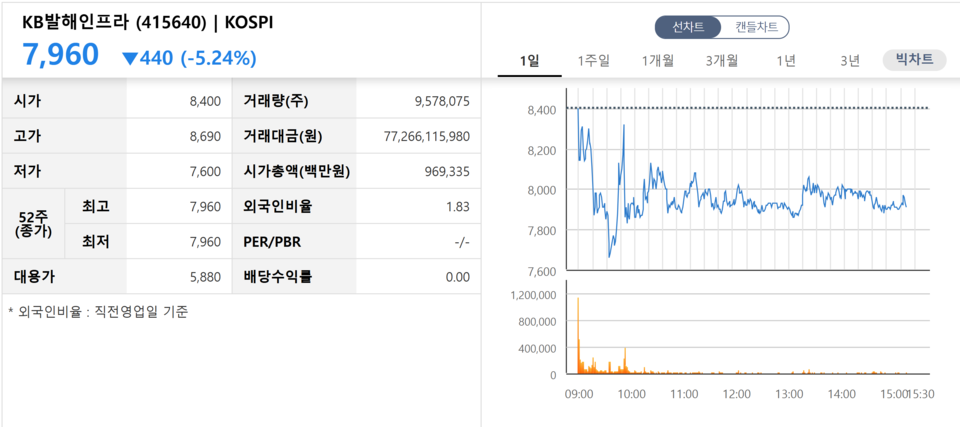
Task: Click the current price 7,960
Action: click(x=61, y=55)
